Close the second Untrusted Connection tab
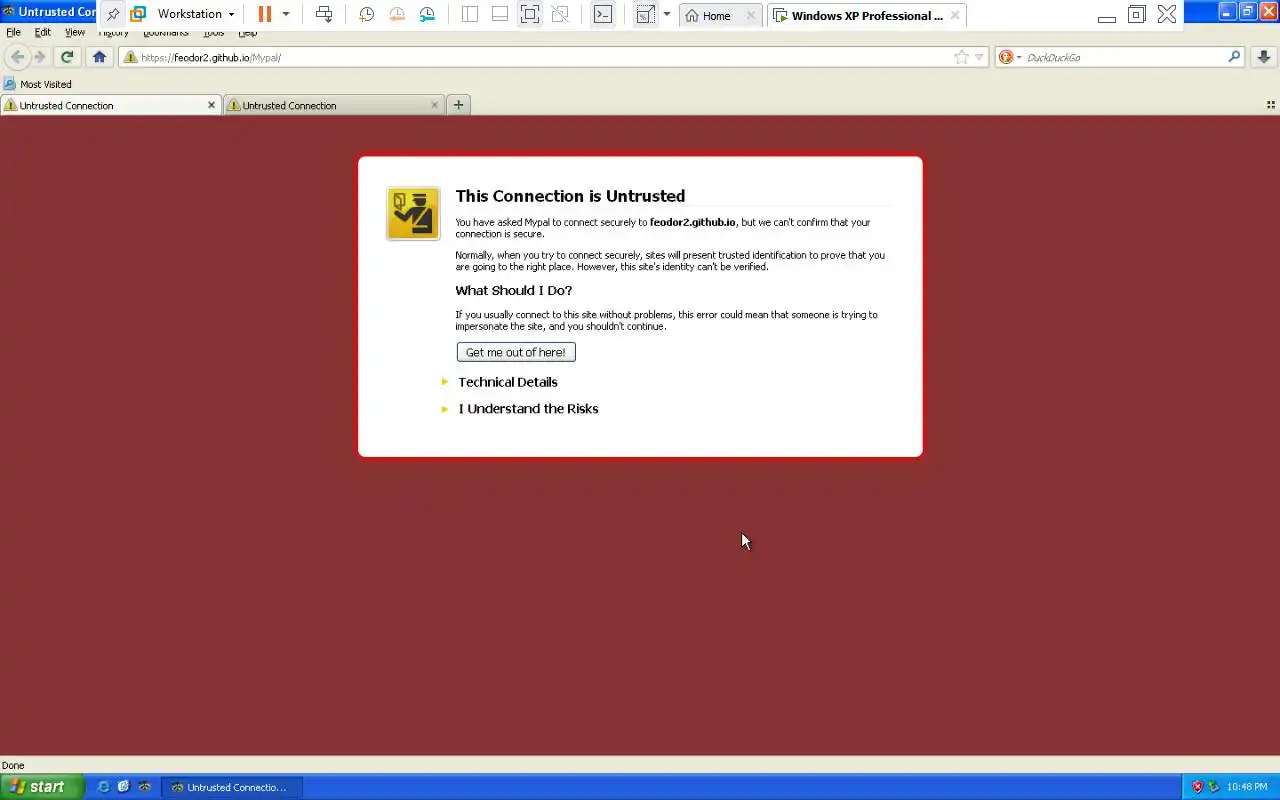1280x800 pixels. (x=434, y=105)
